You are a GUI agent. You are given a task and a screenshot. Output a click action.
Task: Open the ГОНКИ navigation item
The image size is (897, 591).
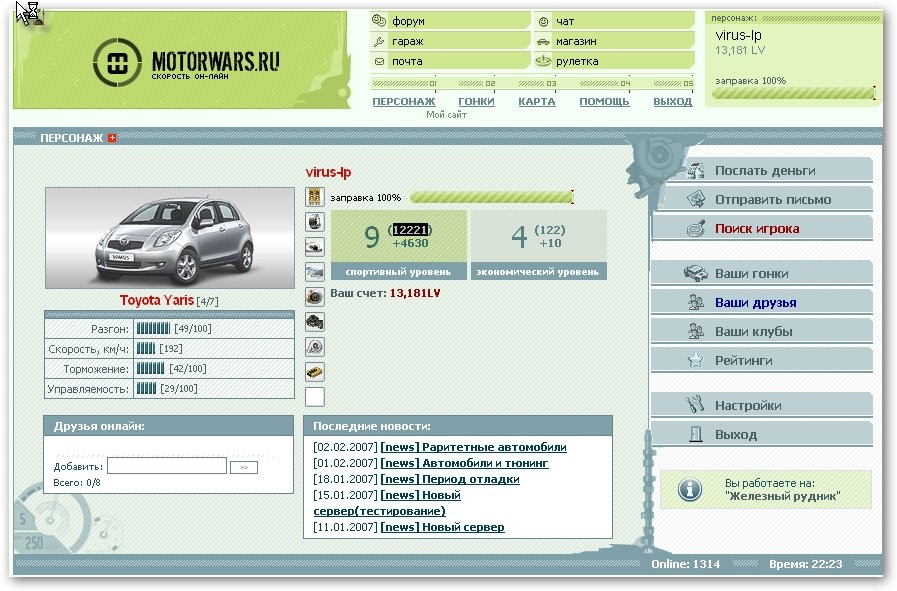(476, 101)
